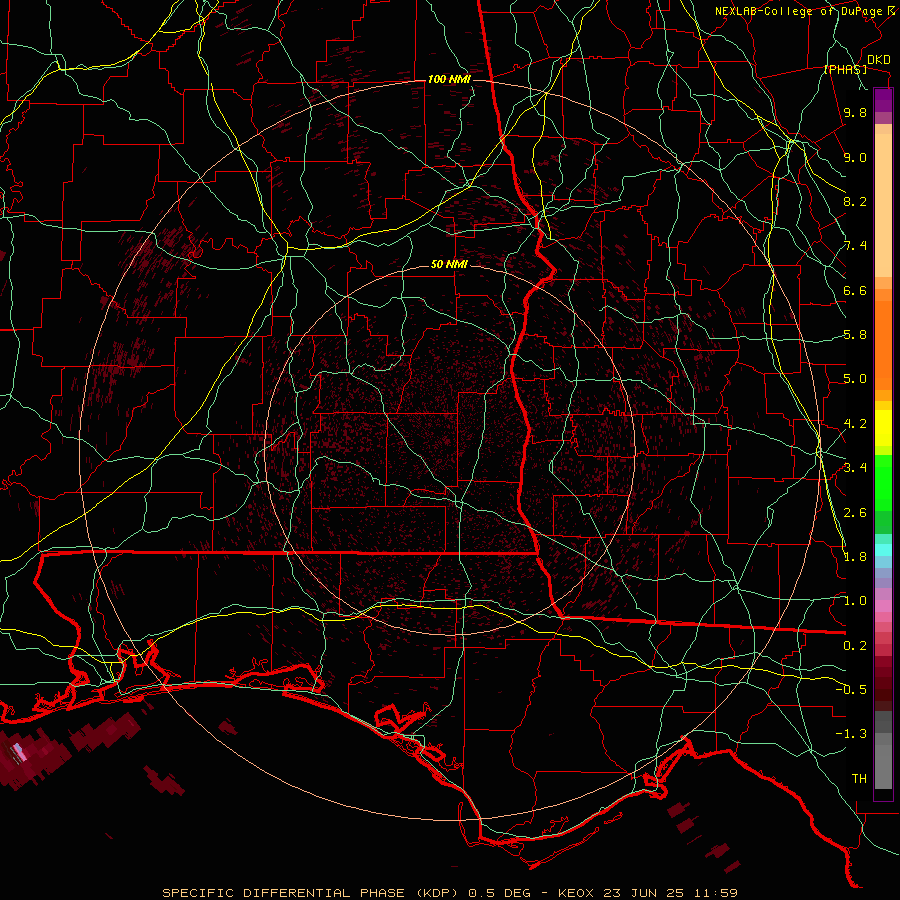Pick the purple swatch atop the color scale
Screen dimensions: 900x900
pos(883,100)
